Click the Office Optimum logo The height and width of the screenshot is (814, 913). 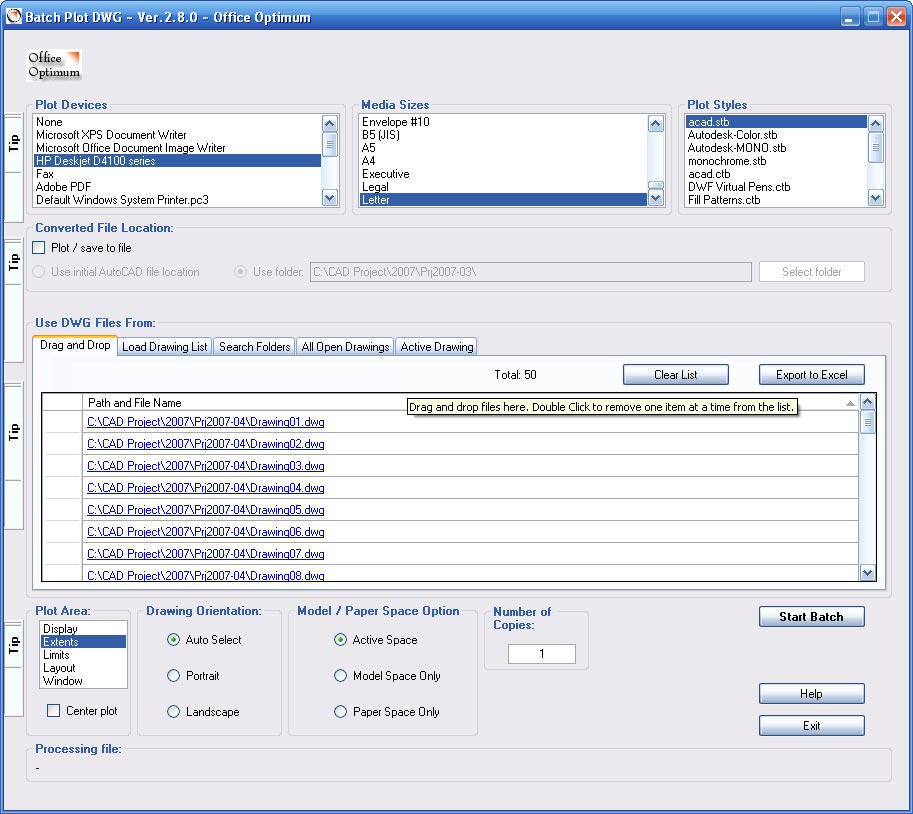tap(54, 65)
